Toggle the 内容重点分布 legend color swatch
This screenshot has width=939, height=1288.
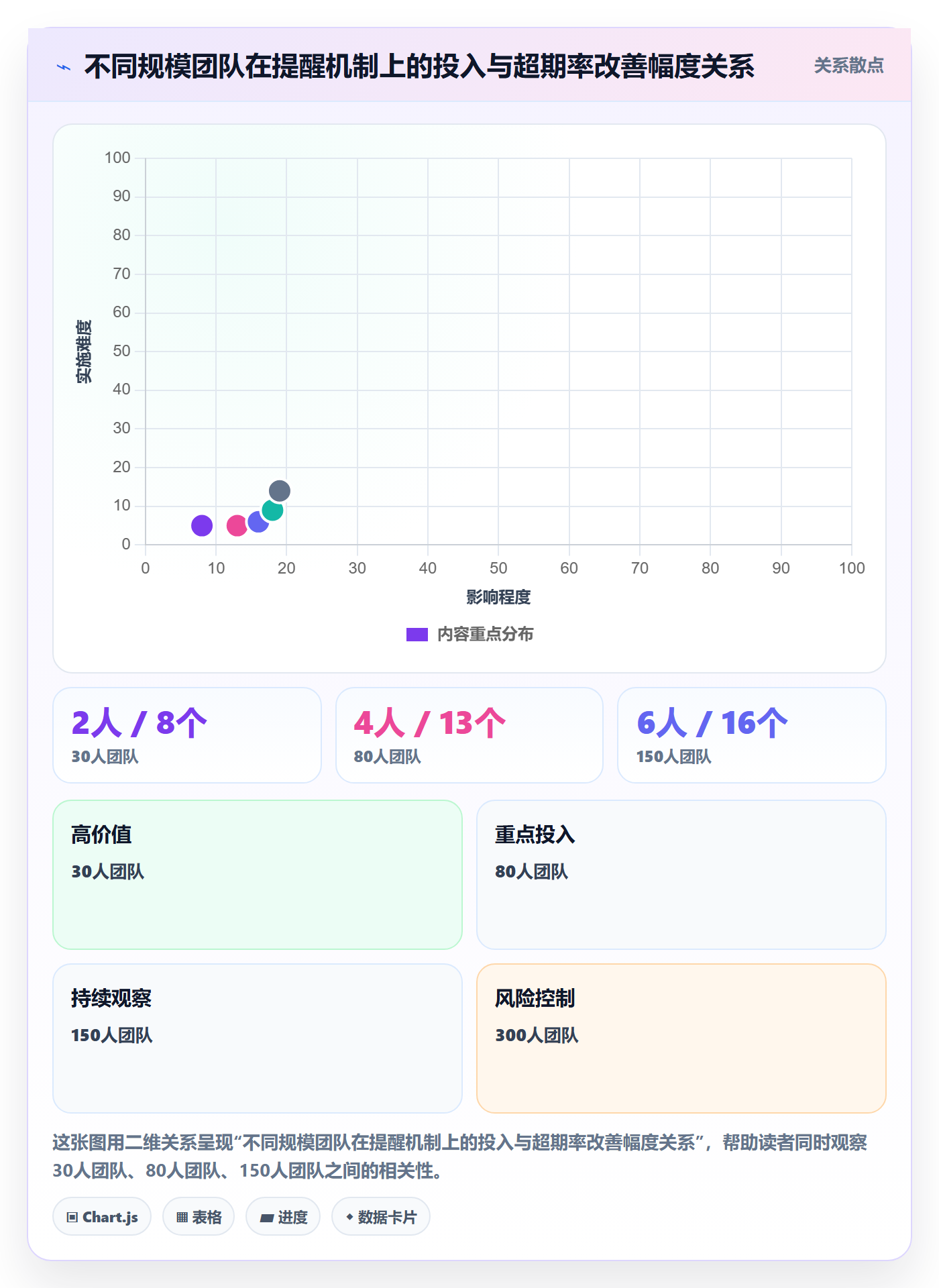417,635
